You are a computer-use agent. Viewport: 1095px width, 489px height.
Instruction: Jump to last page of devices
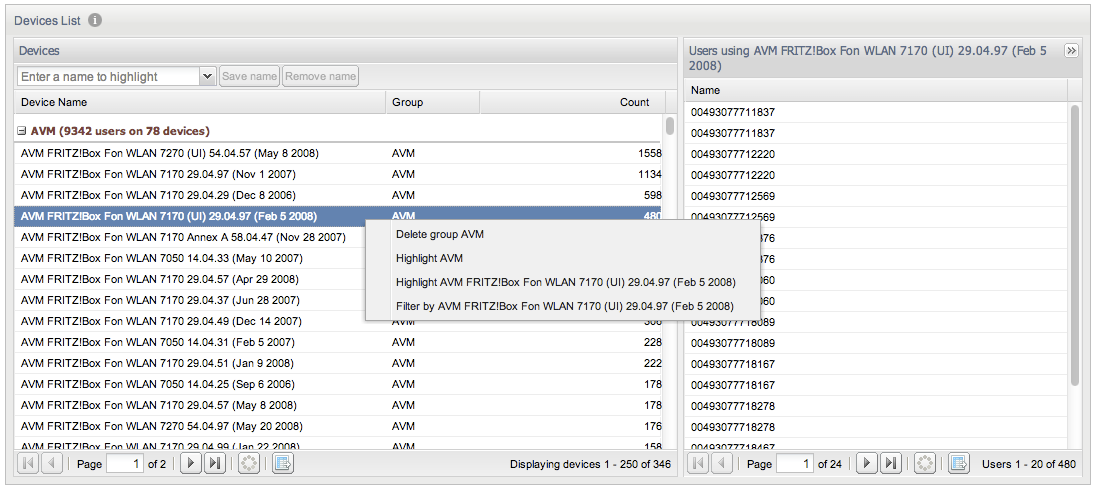click(x=214, y=464)
